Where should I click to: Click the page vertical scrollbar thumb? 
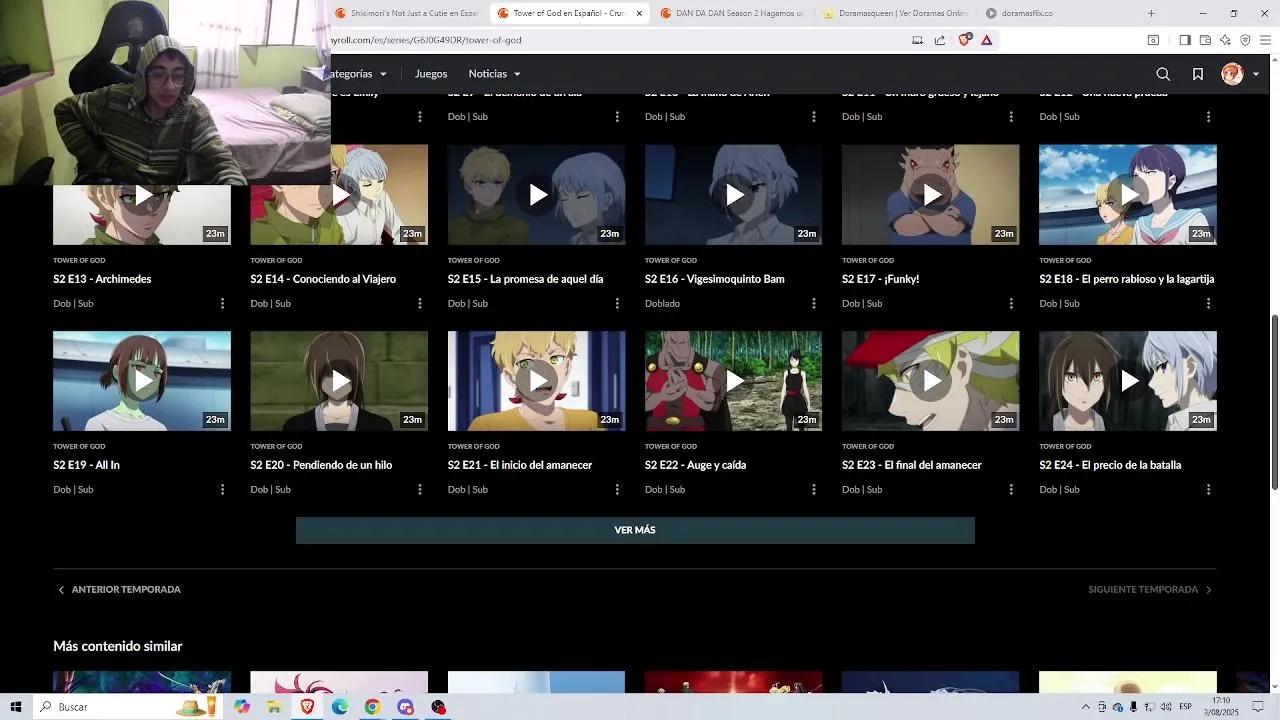pos(1275,403)
